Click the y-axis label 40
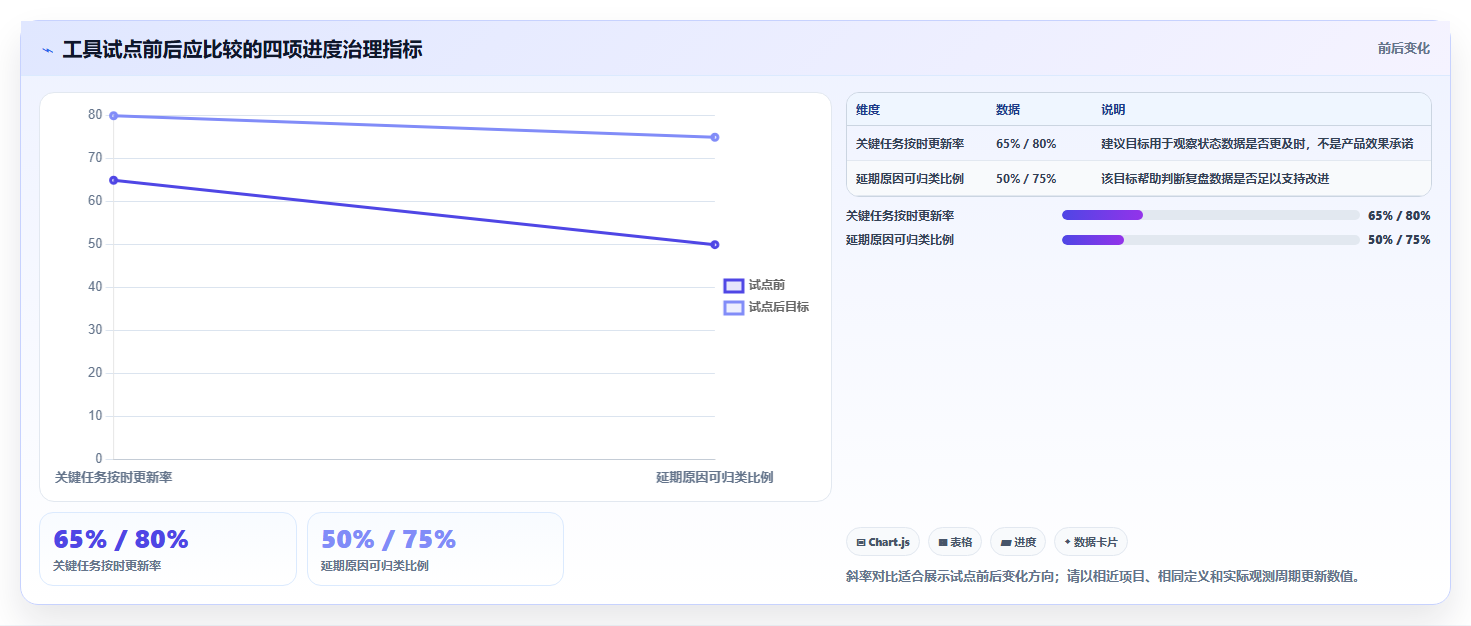 [x=95, y=287]
